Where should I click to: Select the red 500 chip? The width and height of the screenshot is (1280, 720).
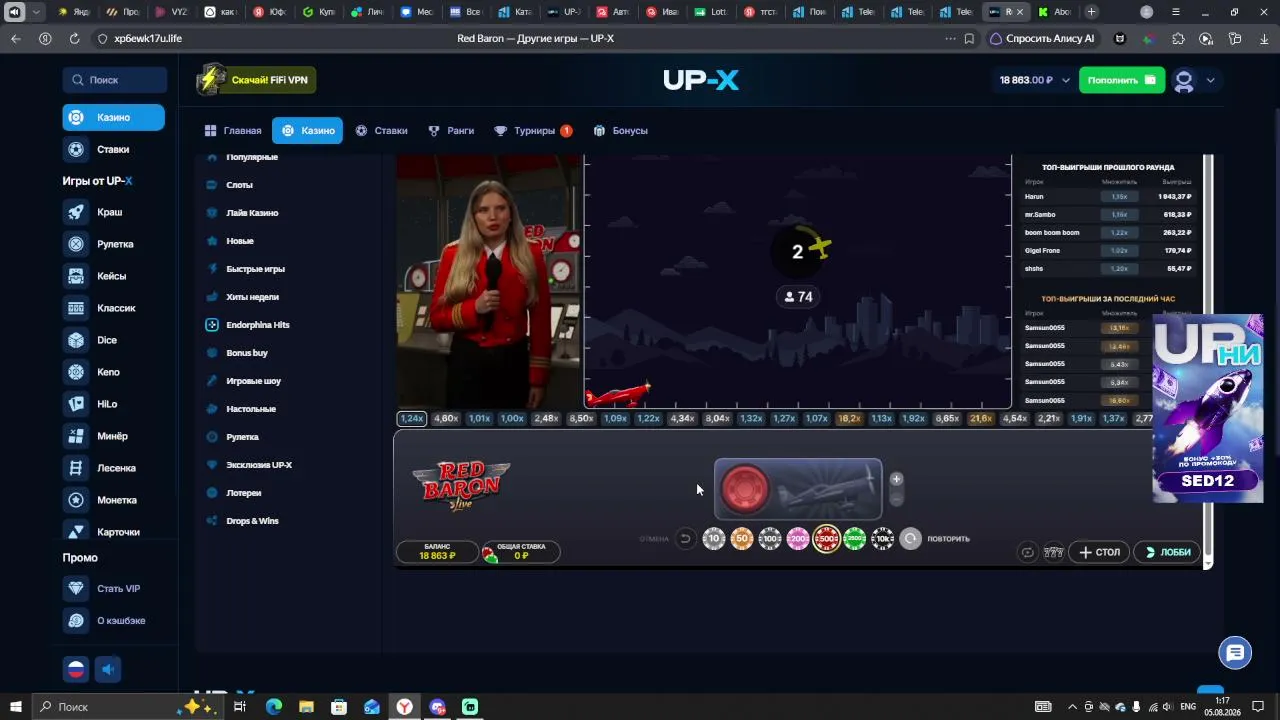pyautogui.click(x=826, y=539)
